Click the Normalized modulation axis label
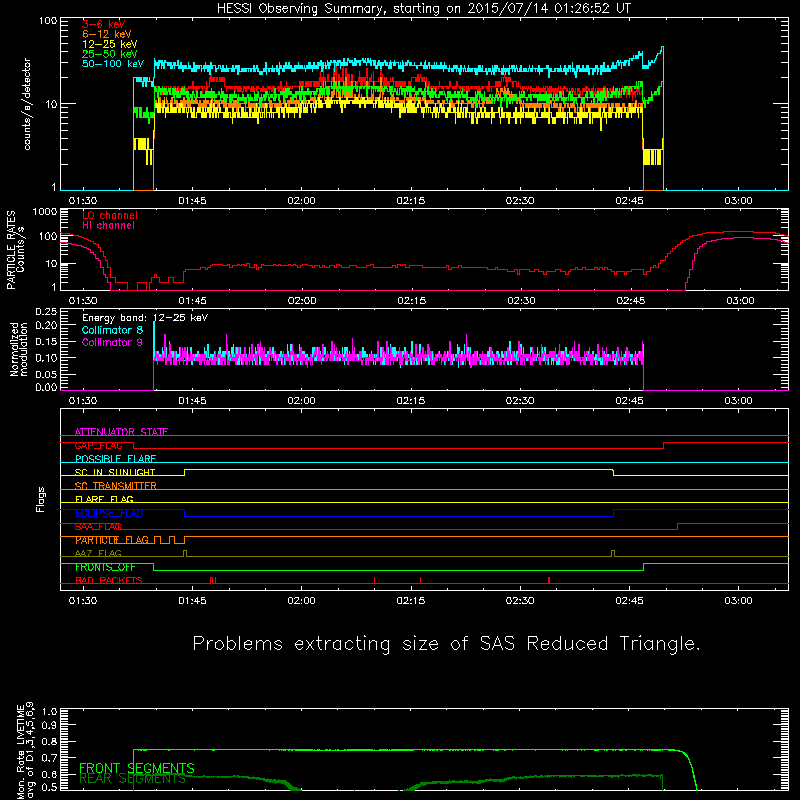Image resolution: width=800 pixels, height=800 pixels. click(x=18, y=349)
